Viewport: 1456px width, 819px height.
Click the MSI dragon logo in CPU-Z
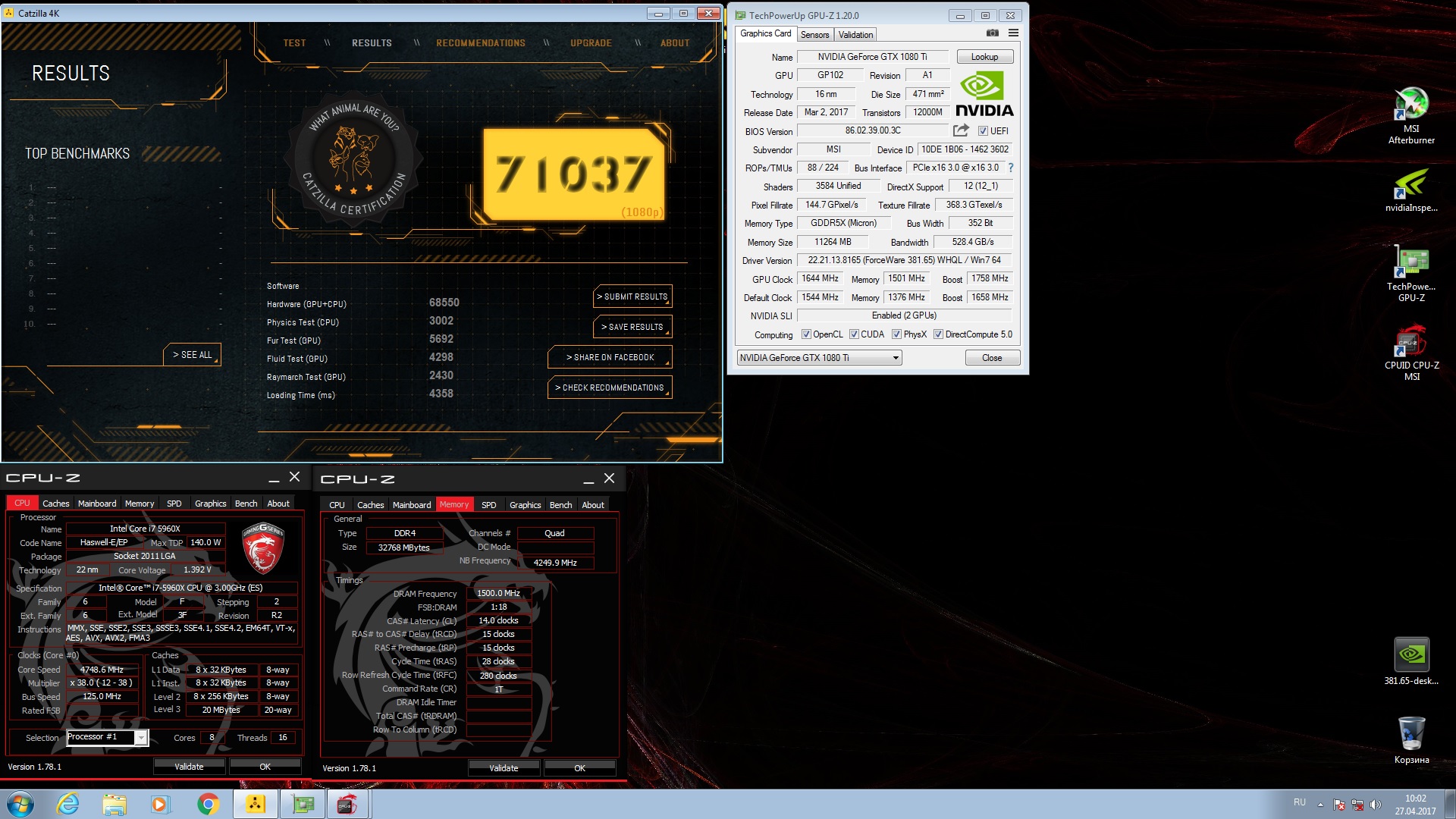[262, 548]
